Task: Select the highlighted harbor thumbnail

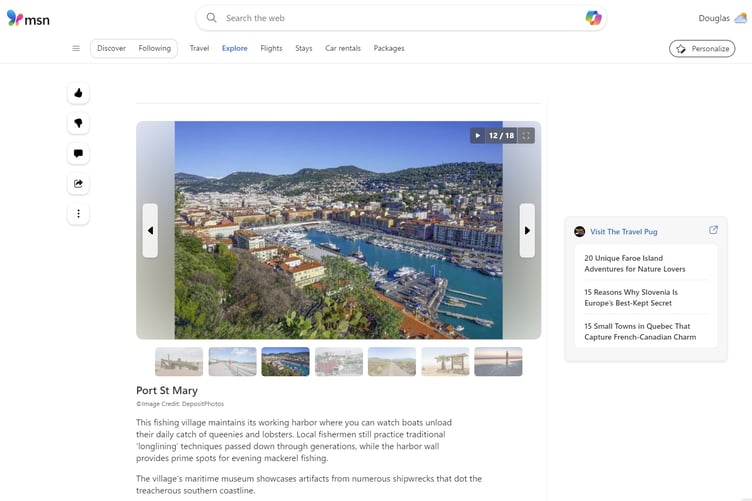Action: pyautogui.click(x=285, y=361)
